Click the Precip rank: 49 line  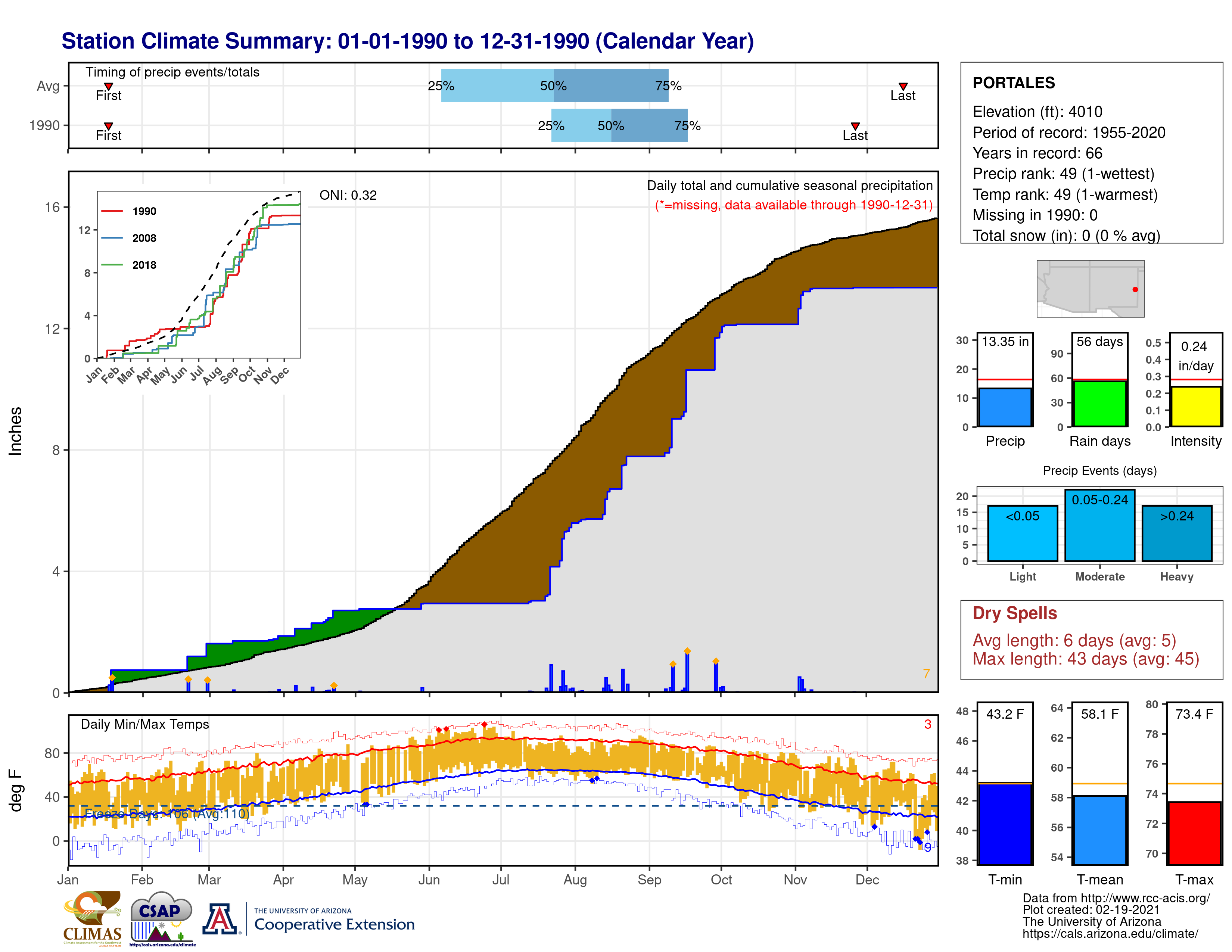(1063, 174)
